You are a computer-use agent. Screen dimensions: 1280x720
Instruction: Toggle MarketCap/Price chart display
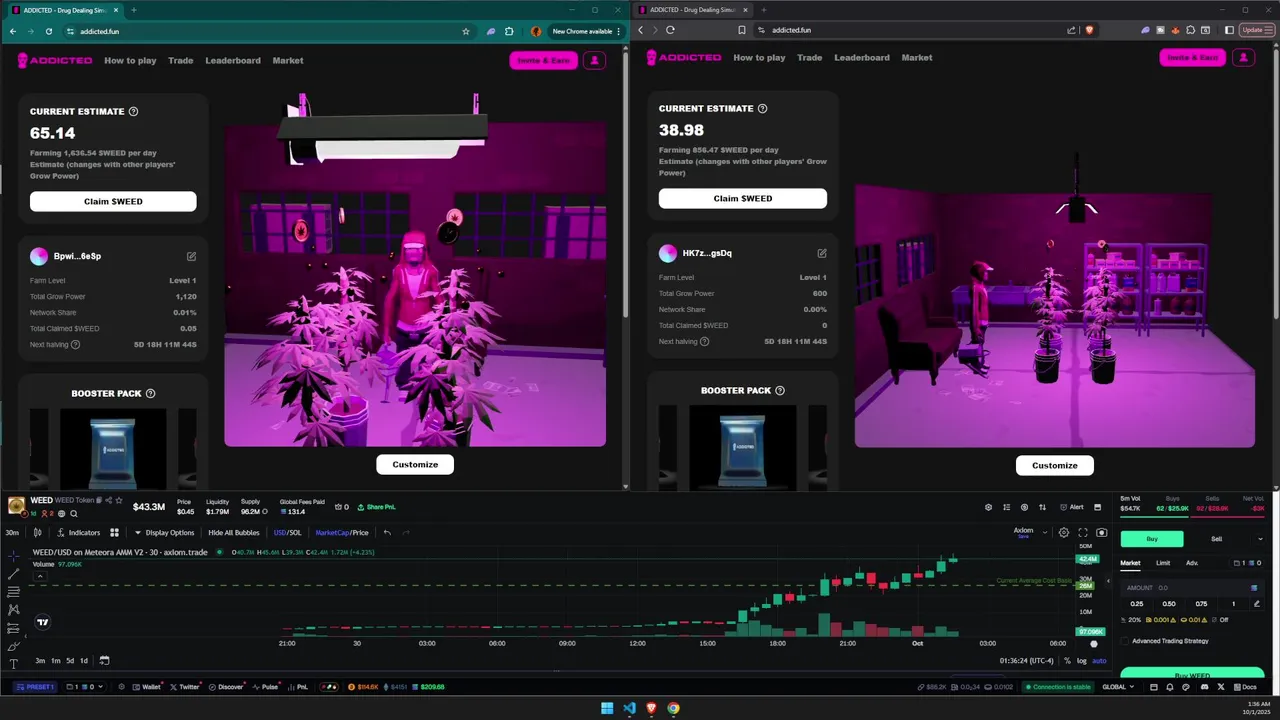(342, 533)
